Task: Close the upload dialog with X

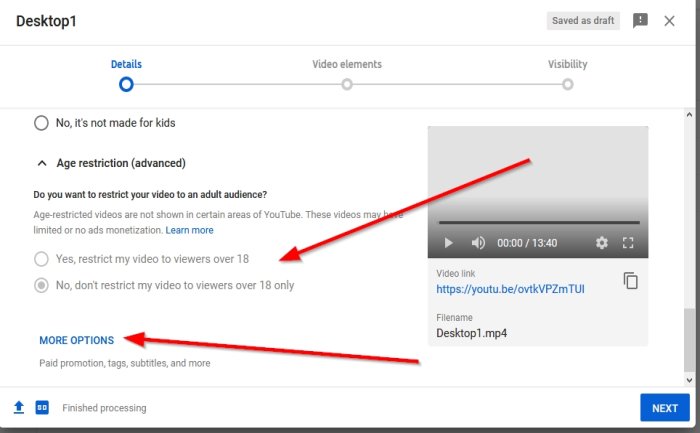Action: (x=669, y=21)
